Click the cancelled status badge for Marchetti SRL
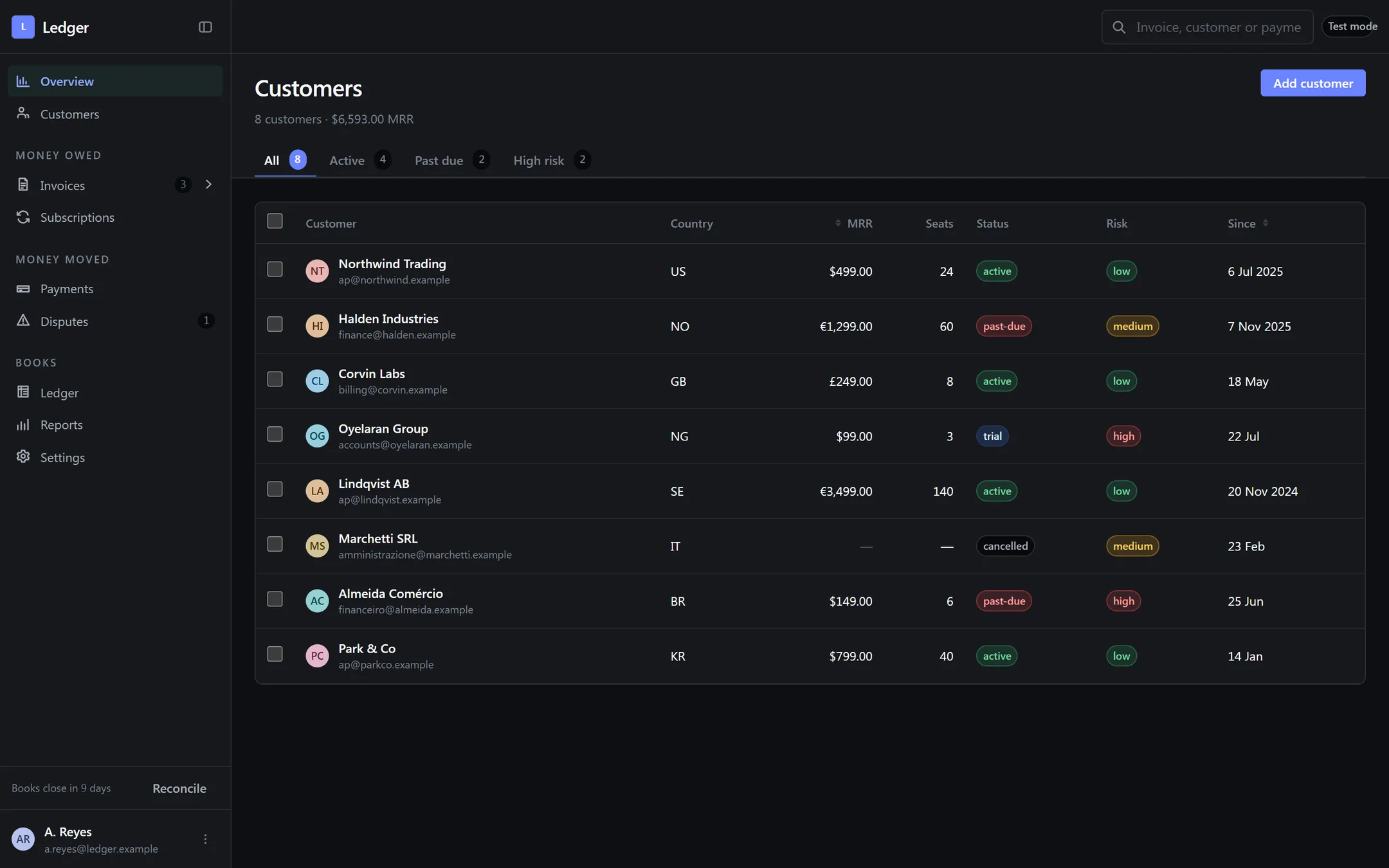The image size is (1389, 868). coord(1005,546)
